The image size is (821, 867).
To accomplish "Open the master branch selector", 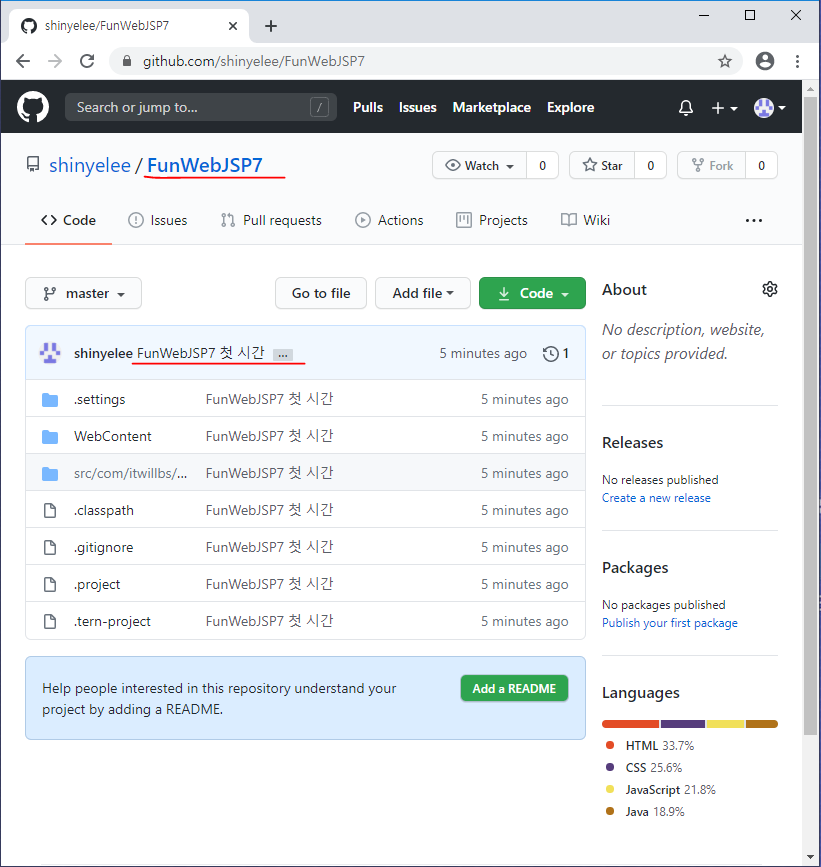I will pyautogui.click(x=83, y=293).
